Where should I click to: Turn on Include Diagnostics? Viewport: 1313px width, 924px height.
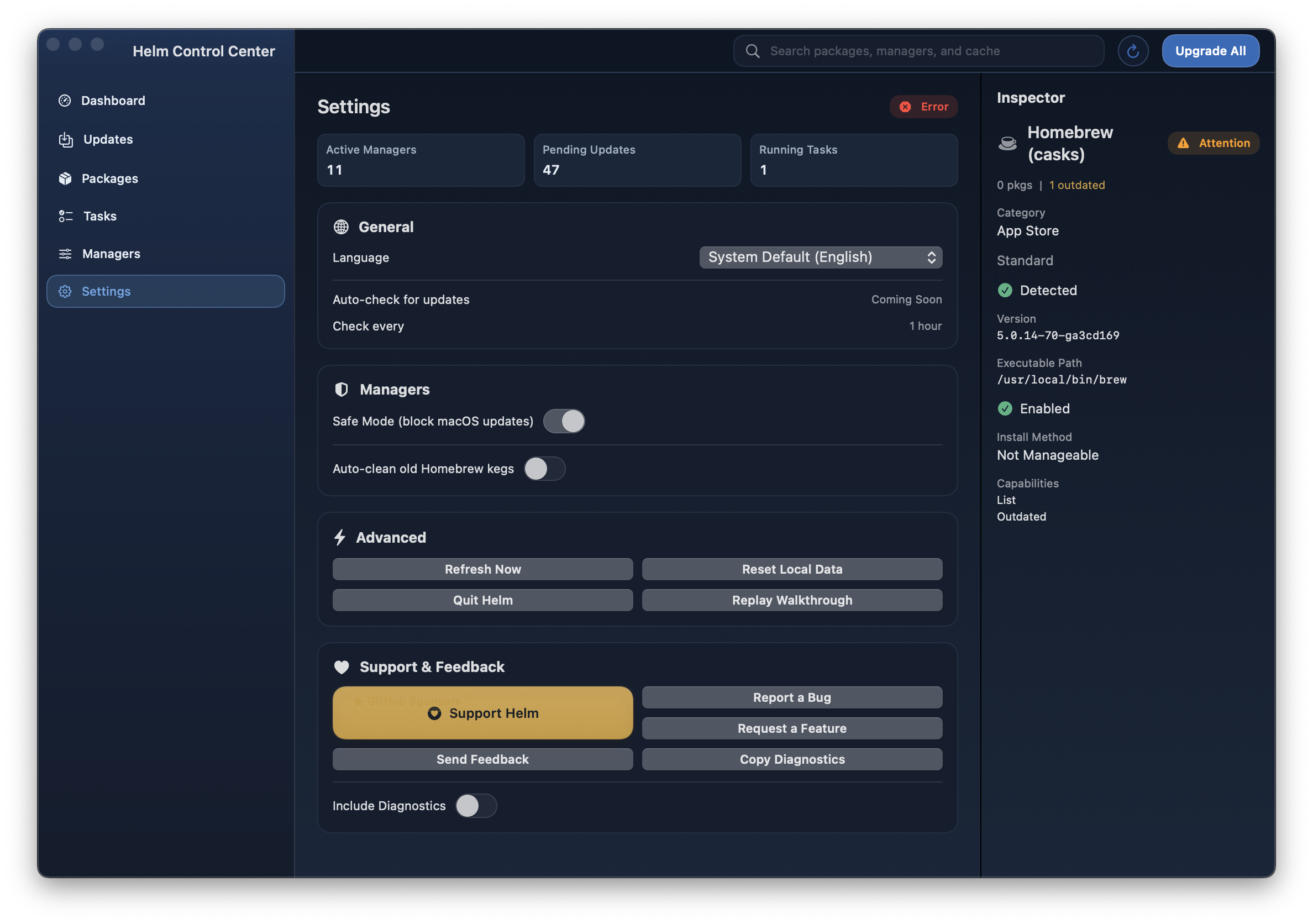(476, 806)
